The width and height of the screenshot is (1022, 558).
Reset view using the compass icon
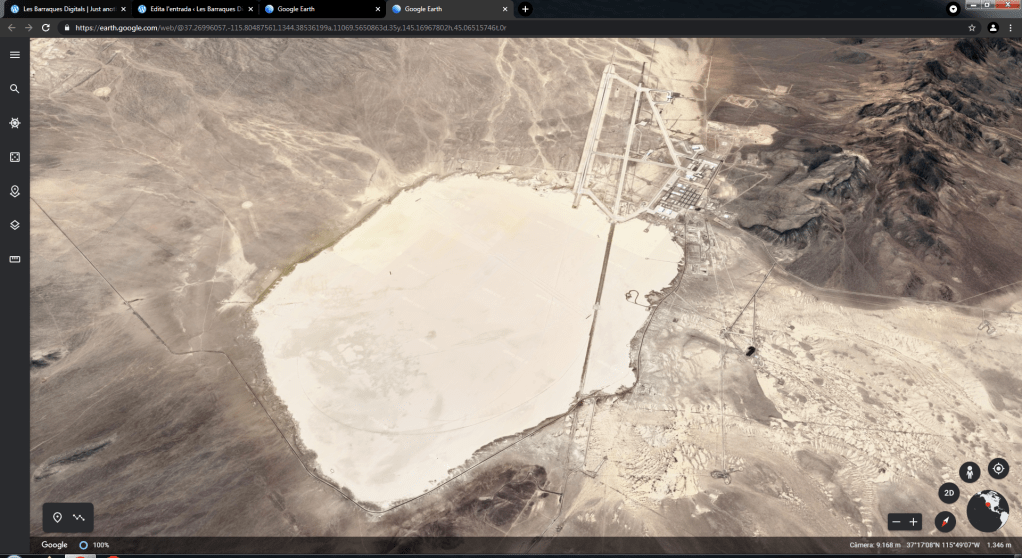945,521
